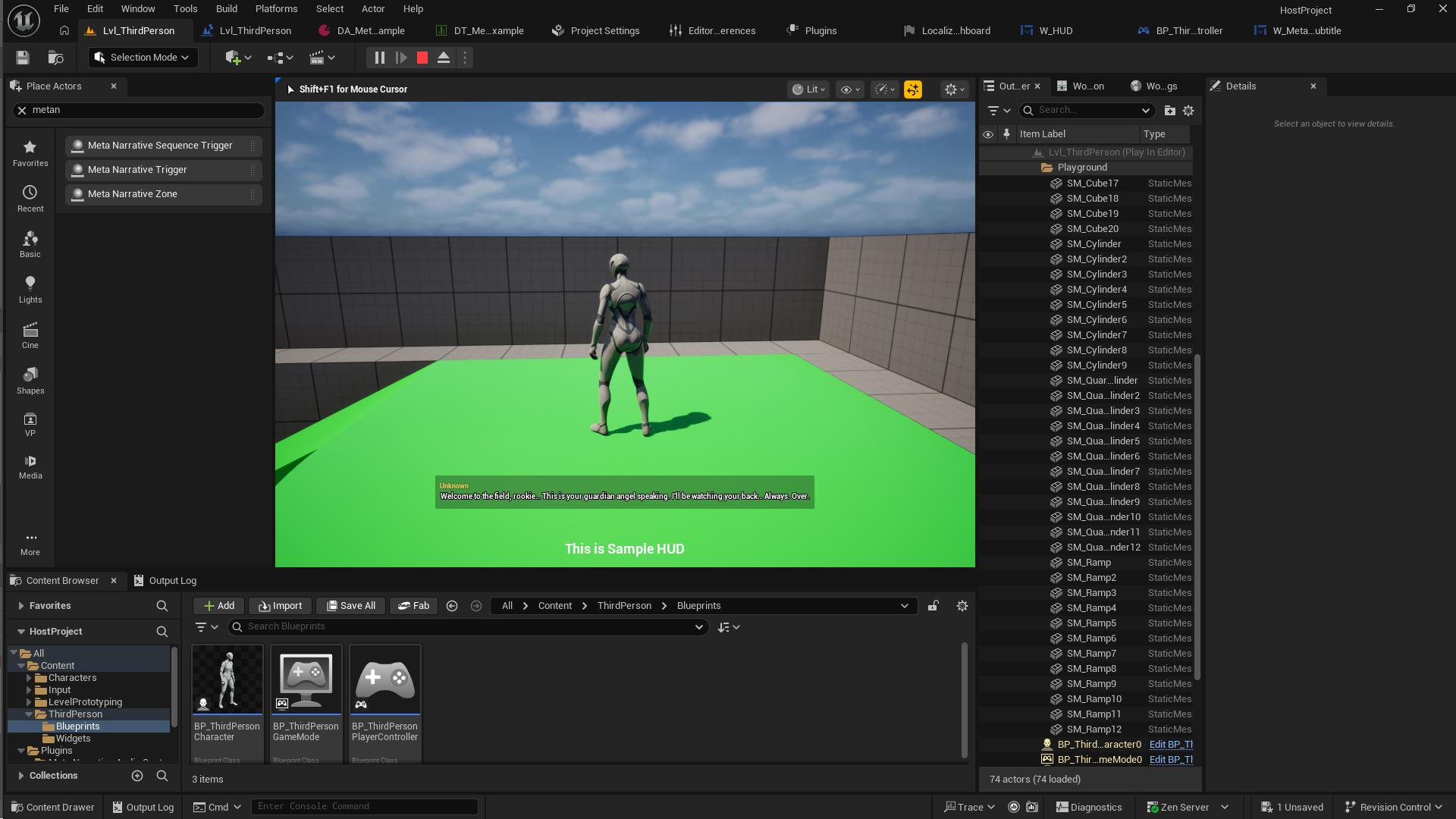Select the Lights category in Place Actors
The height and width of the screenshot is (819, 1456).
pos(30,289)
